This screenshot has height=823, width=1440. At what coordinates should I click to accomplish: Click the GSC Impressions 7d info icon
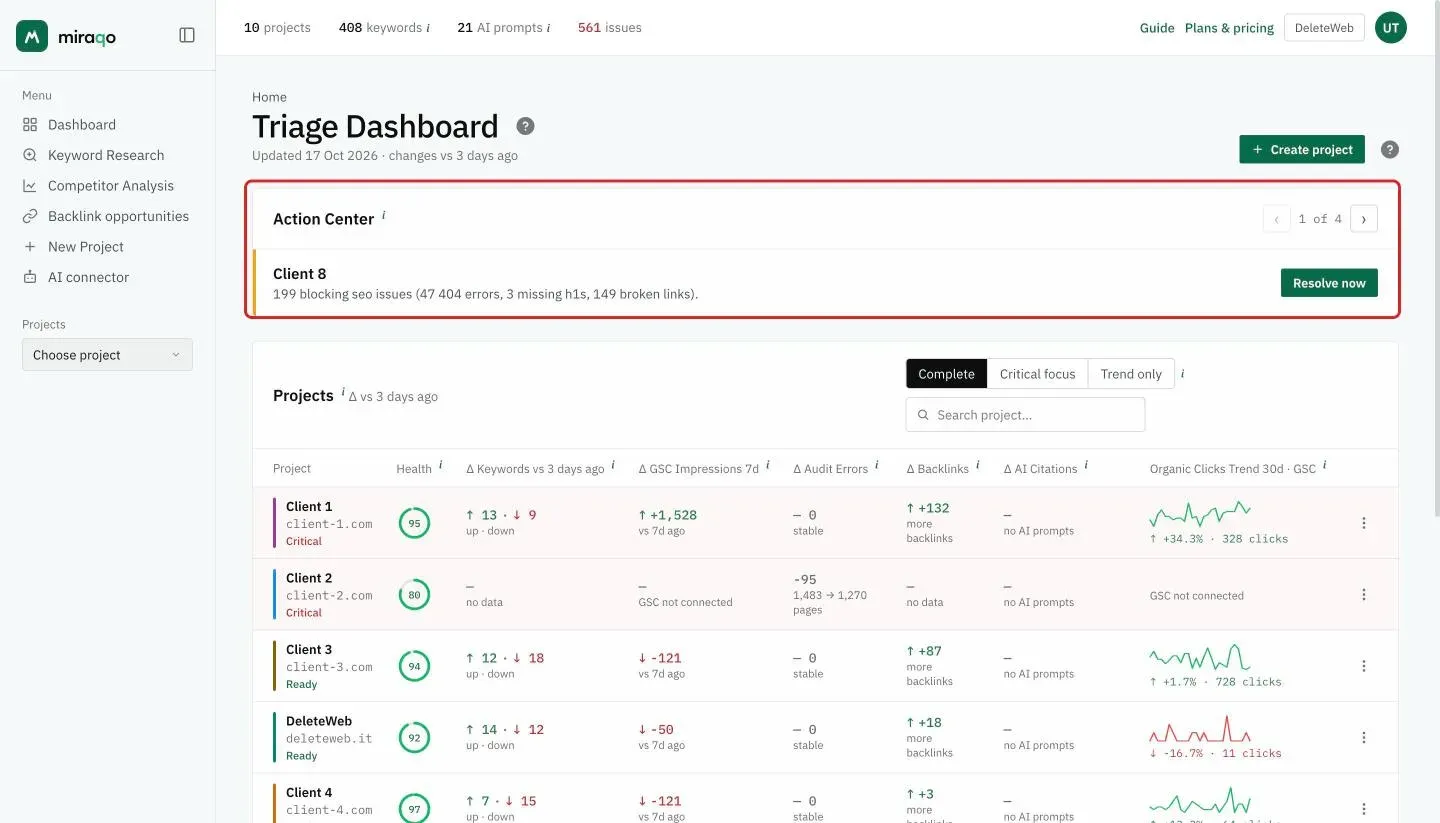pyautogui.click(x=768, y=465)
